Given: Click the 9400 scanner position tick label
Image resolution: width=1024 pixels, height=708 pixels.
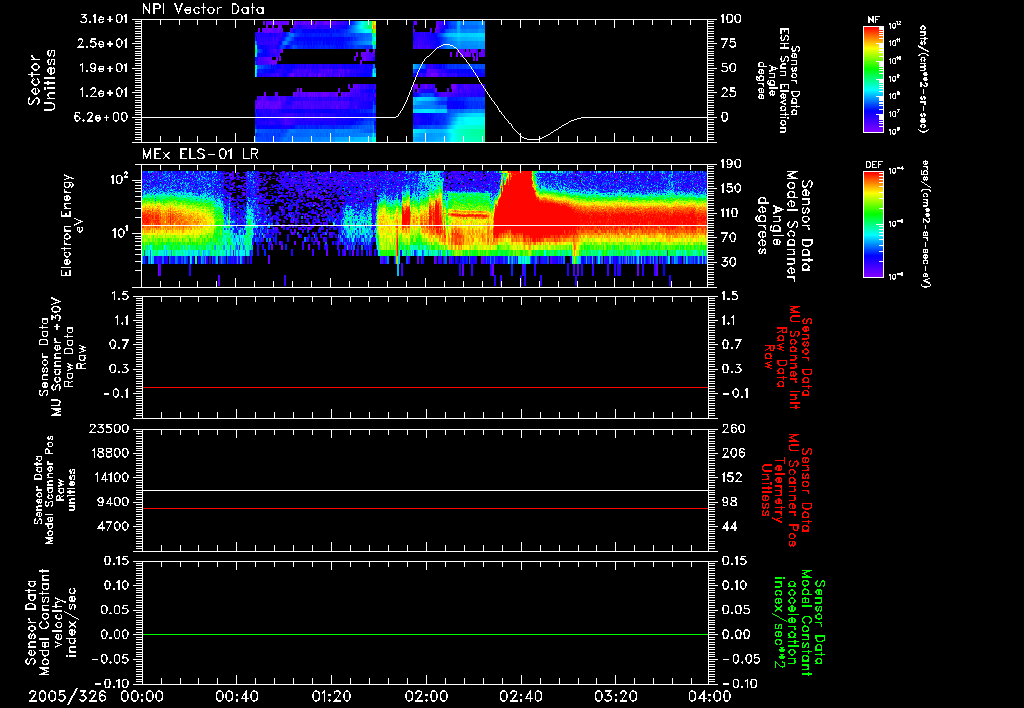Looking at the screenshot, I should coord(114,502).
